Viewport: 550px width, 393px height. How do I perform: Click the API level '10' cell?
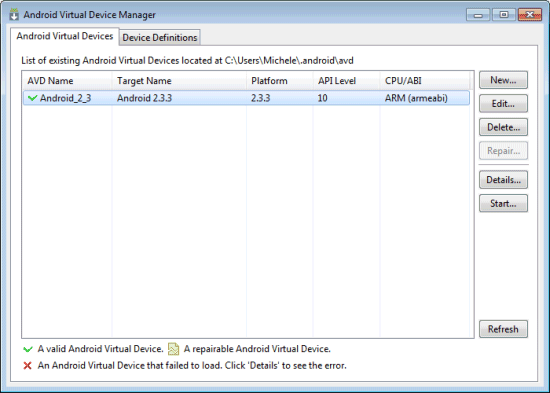tap(322, 98)
